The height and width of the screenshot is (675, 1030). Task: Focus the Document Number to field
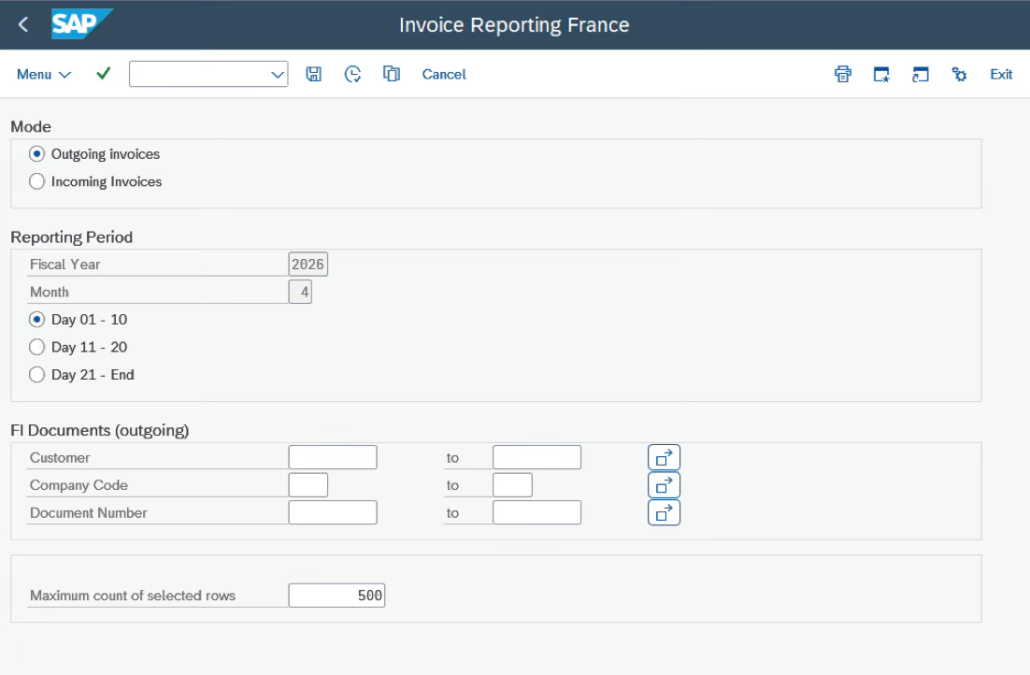[x=537, y=512]
